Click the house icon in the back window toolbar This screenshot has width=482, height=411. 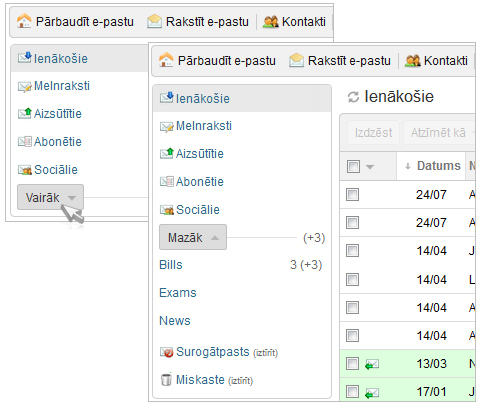24,21
